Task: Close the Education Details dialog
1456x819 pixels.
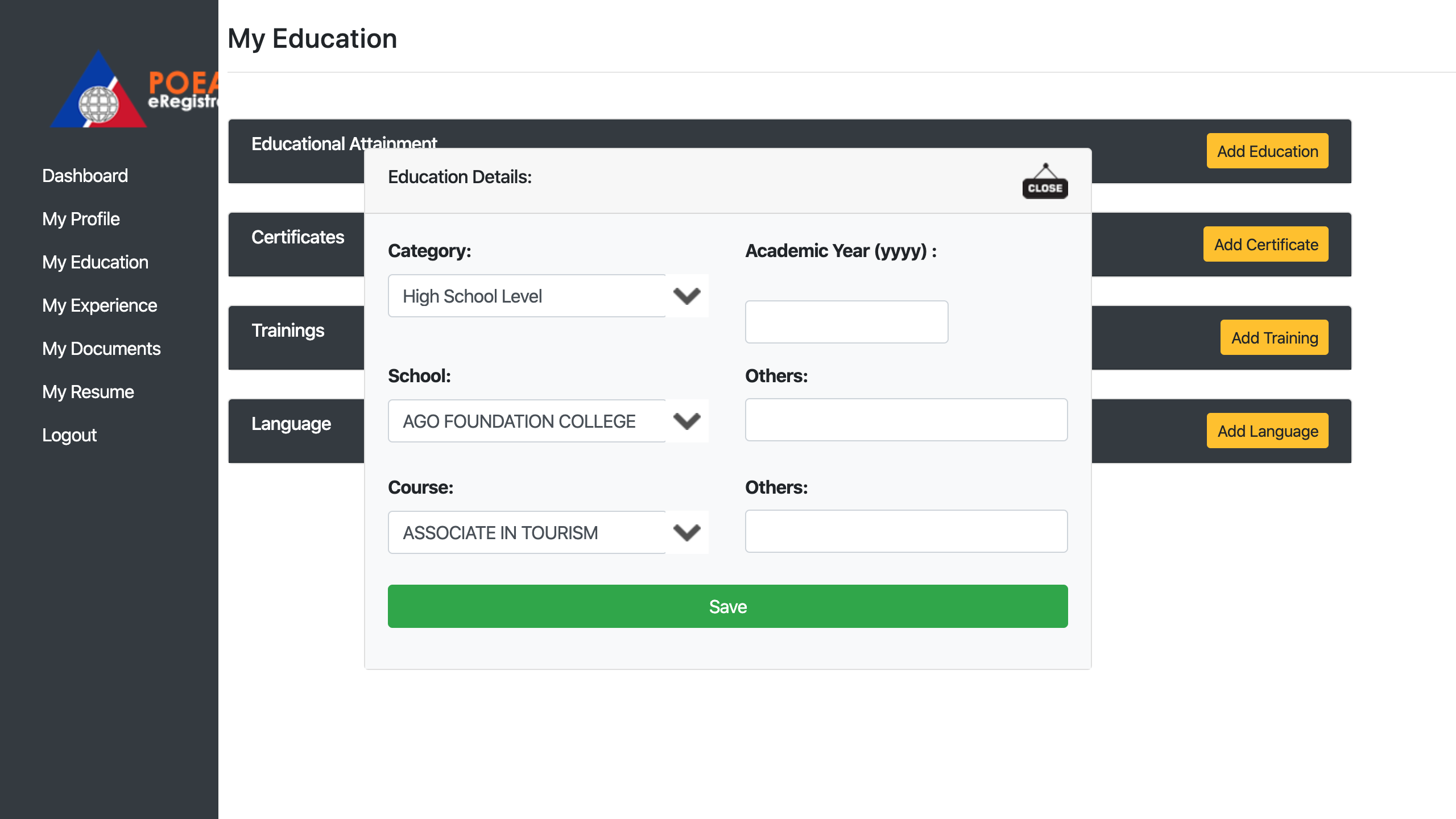Action: (x=1045, y=181)
